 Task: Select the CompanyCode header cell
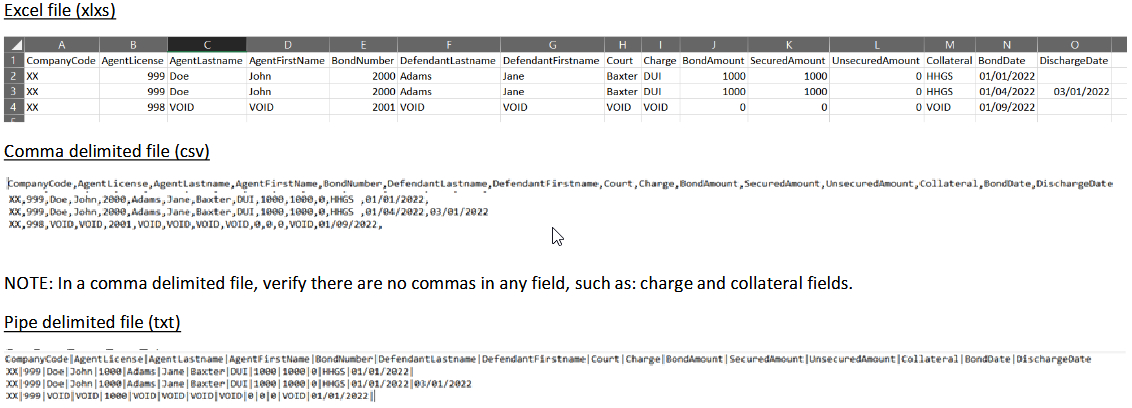pyautogui.click(x=61, y=61)
